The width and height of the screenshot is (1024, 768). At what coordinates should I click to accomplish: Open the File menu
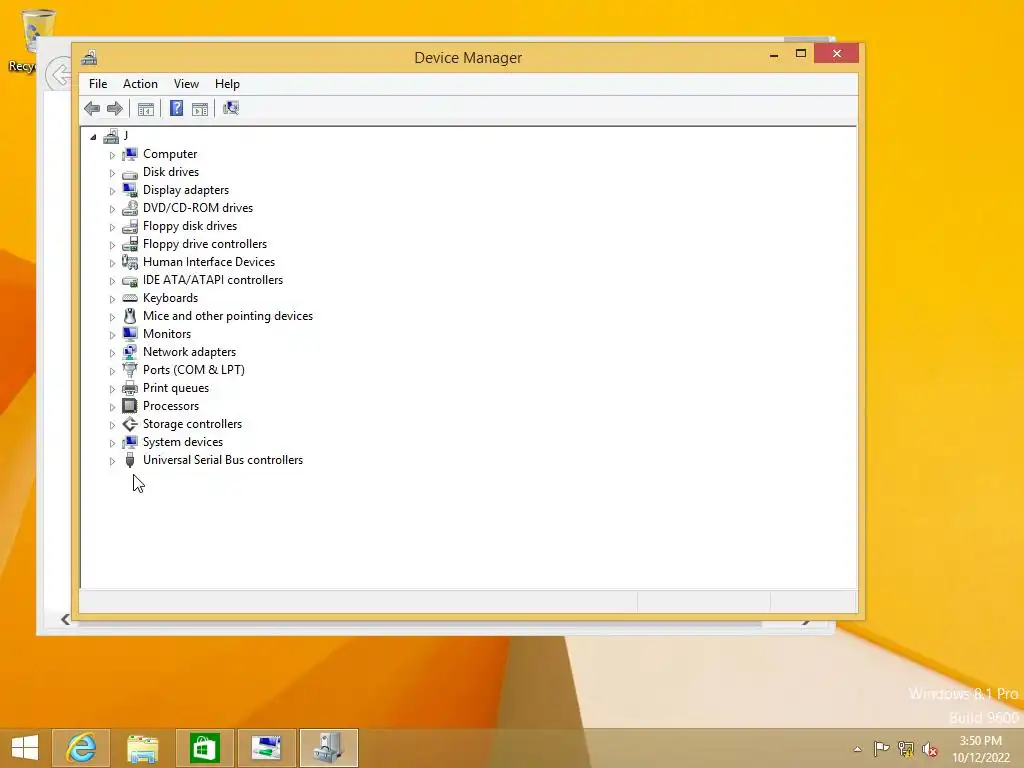click(98, 84)
